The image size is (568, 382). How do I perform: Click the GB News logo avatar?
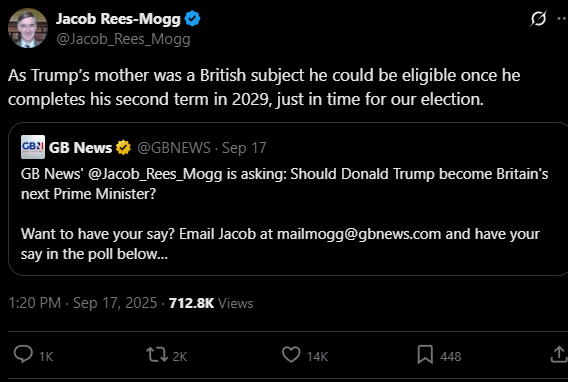(33, 147)
